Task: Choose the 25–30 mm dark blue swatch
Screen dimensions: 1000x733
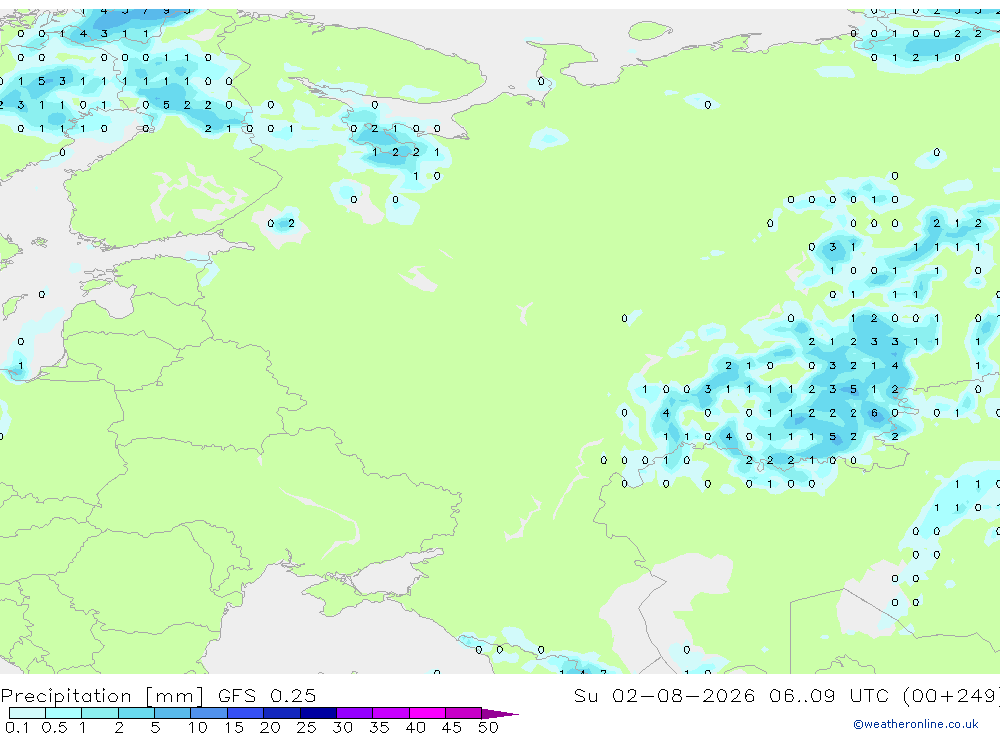Action: point(318,713)
